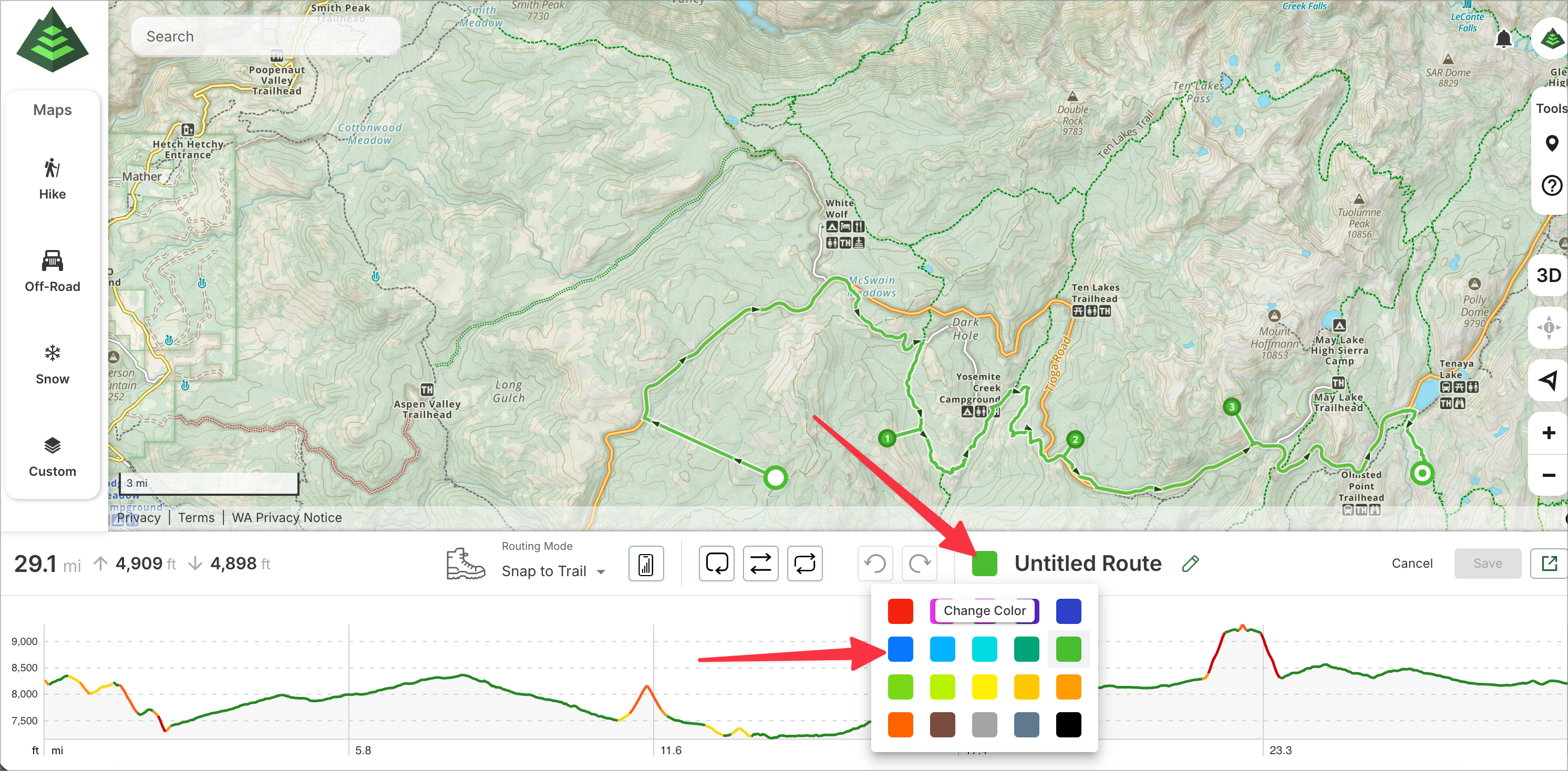Click the notification bell icon
Viewport: 1568px width, 771px height.
pyautogui.click(x=1503, y=39)
